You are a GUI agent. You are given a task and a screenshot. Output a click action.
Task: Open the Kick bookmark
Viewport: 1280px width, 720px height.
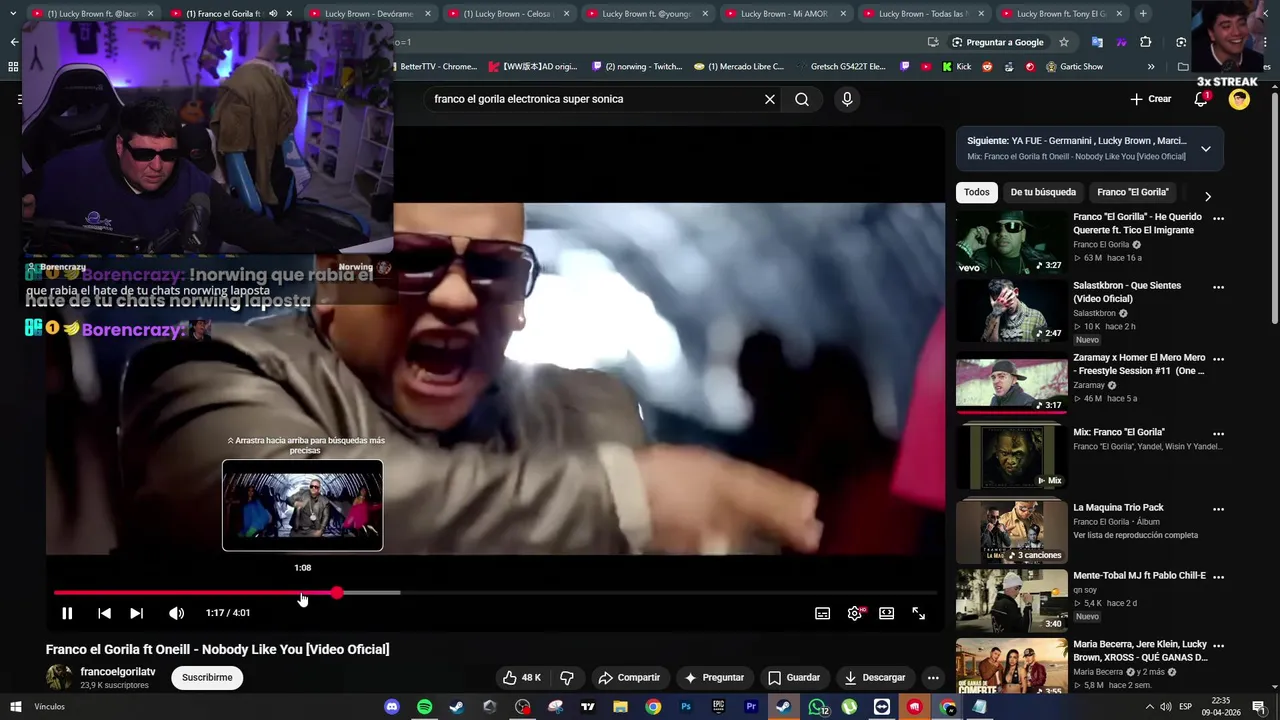click(956, 67)
